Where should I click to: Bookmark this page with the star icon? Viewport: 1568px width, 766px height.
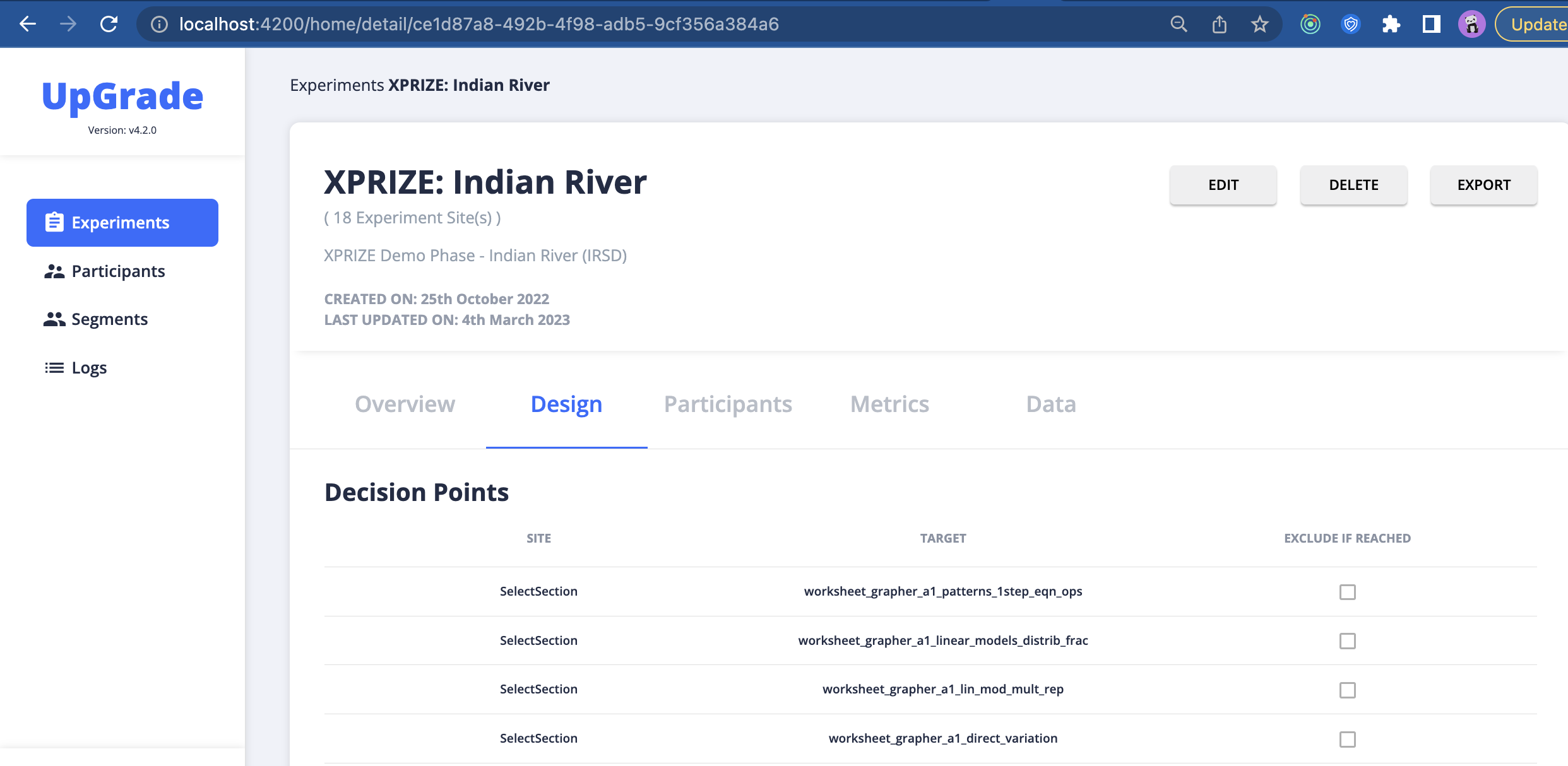coord(1260,24)
